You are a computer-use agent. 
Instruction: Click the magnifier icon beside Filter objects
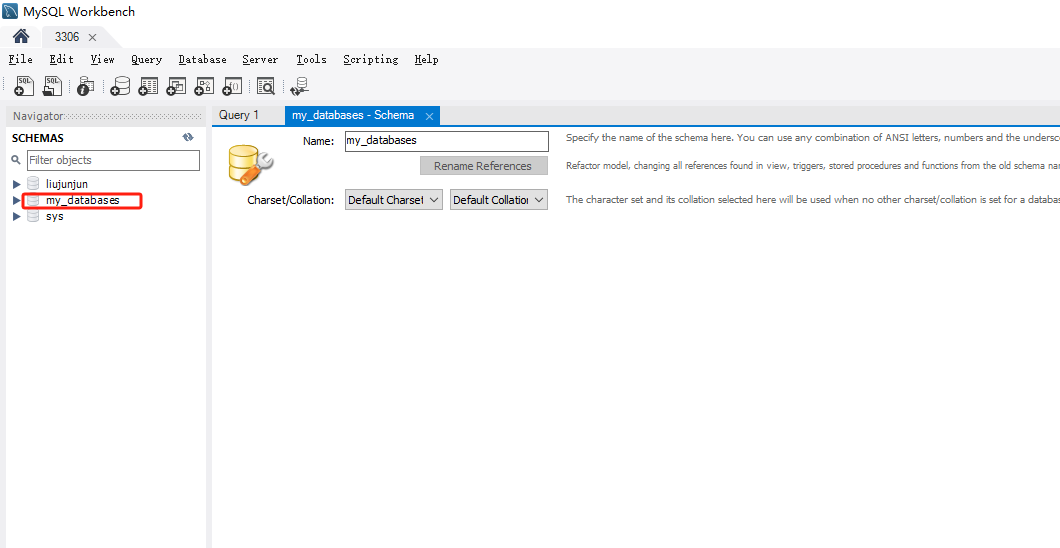[x=16, y=160]
